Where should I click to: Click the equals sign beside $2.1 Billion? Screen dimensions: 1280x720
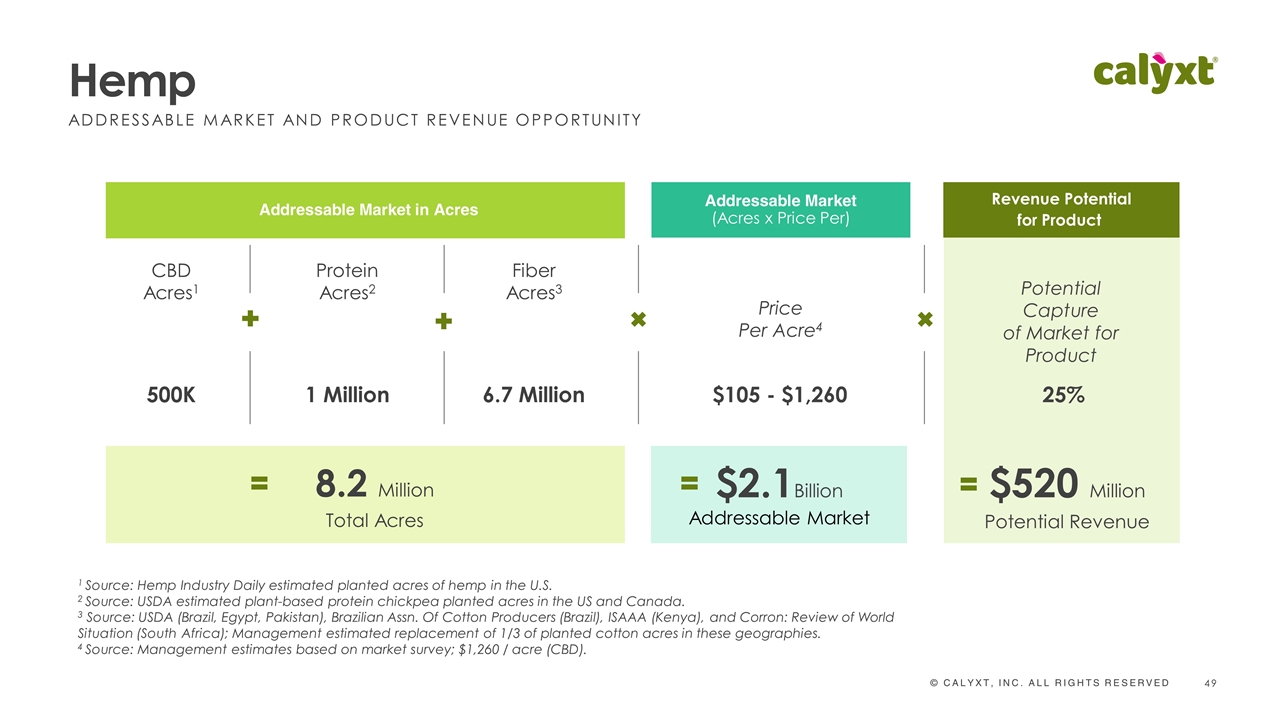click(x=688, y=484)
